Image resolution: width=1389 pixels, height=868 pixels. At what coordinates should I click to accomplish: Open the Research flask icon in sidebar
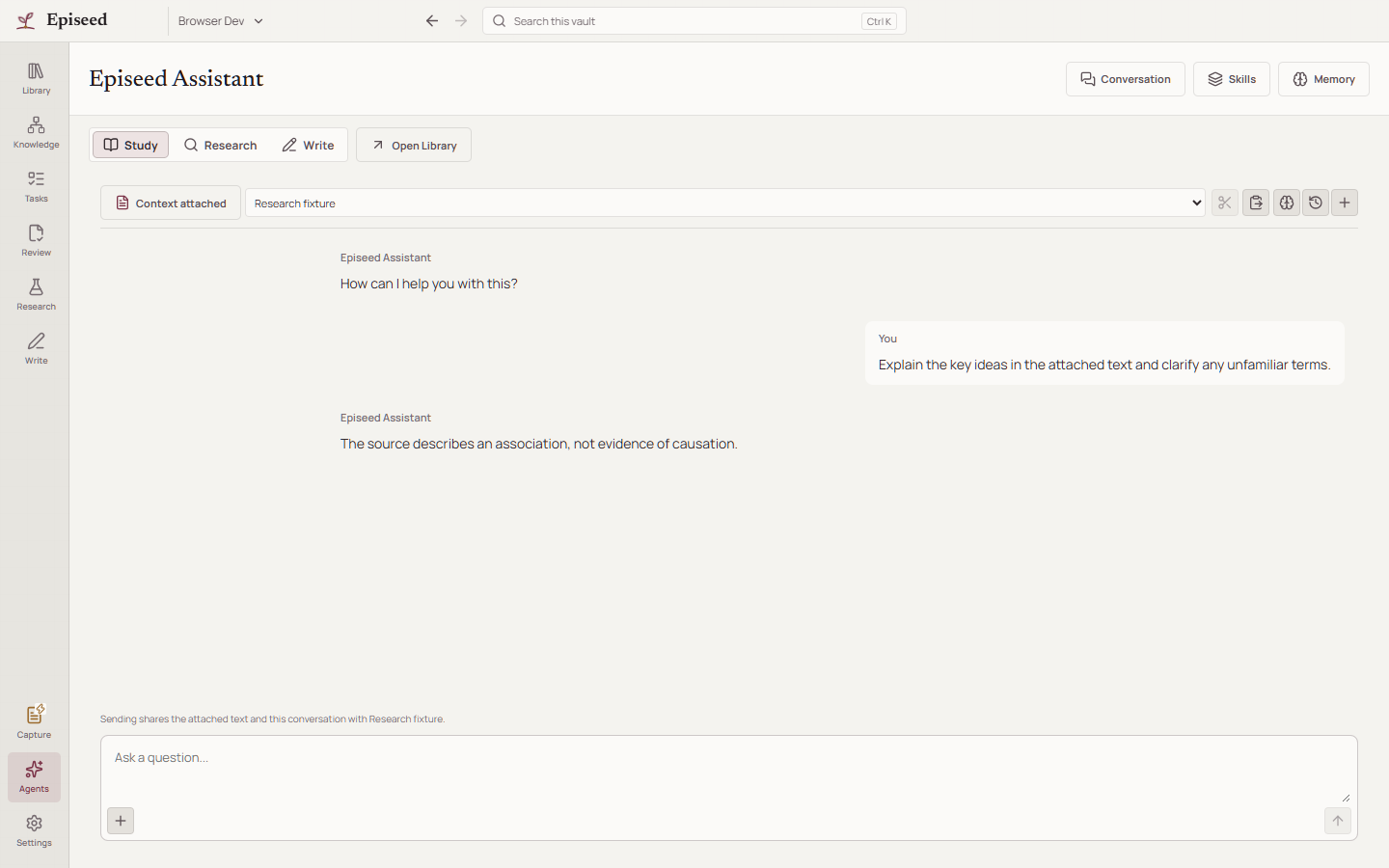36,295
